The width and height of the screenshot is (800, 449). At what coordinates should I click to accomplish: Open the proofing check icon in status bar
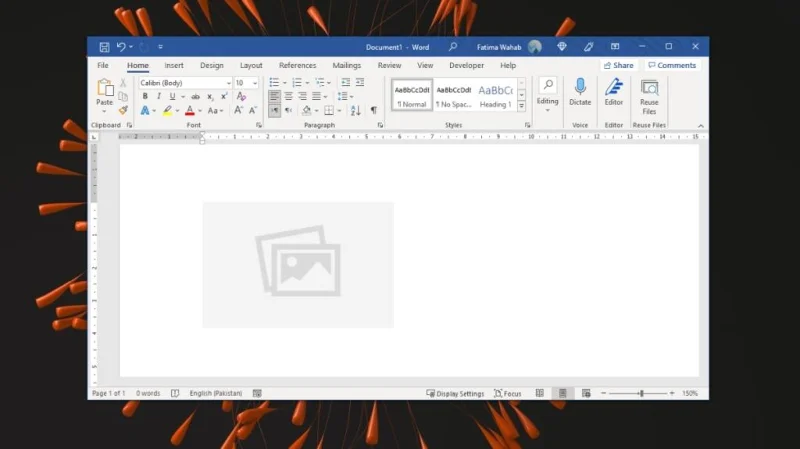pyautogui.click(x=175, y=393)
